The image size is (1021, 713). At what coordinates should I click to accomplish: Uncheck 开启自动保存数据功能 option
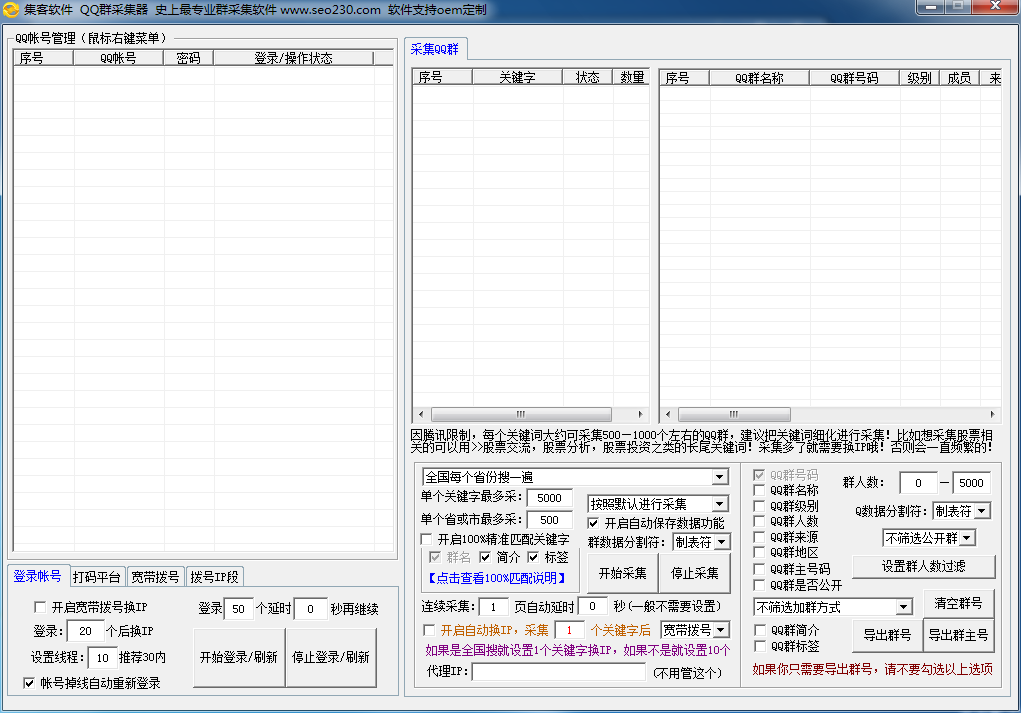pos(594,523)
